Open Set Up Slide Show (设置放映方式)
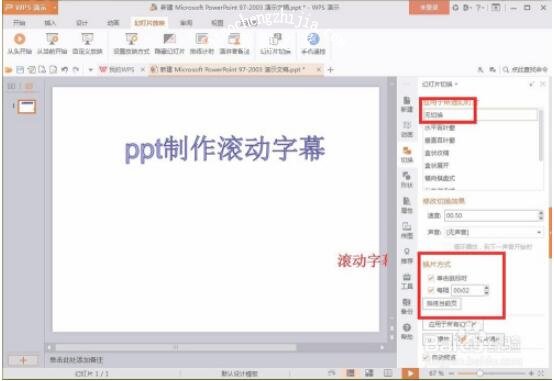Viewport: 554px width, 381px height. 131,43
